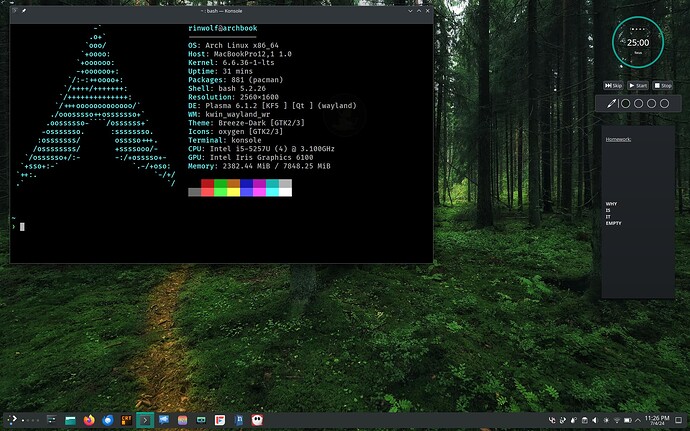Open the 11:26 PM clock calendar
The image size is (690, 431).
[x=657, y=420]
